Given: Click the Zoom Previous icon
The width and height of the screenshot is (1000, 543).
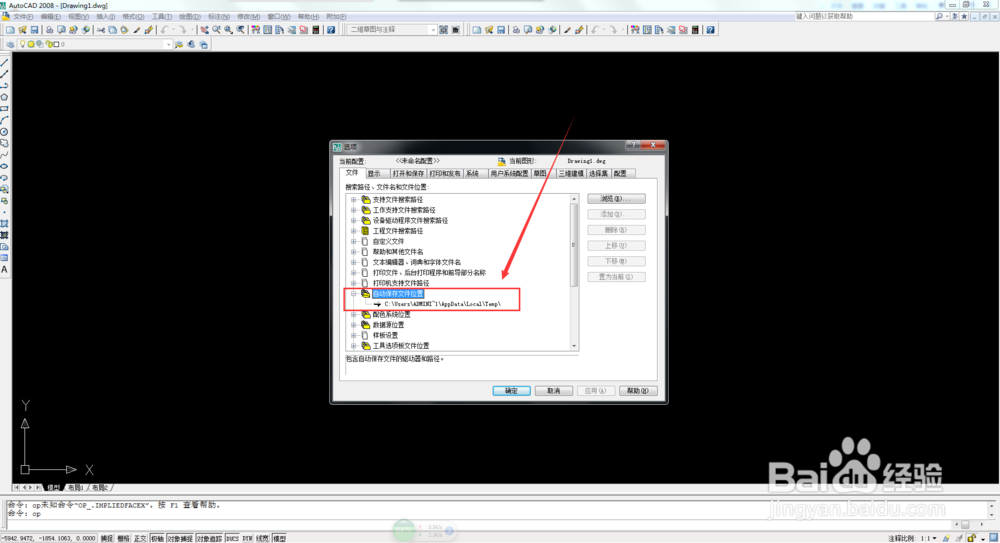Looking at the screenshot, I should [x=240, y=30].
